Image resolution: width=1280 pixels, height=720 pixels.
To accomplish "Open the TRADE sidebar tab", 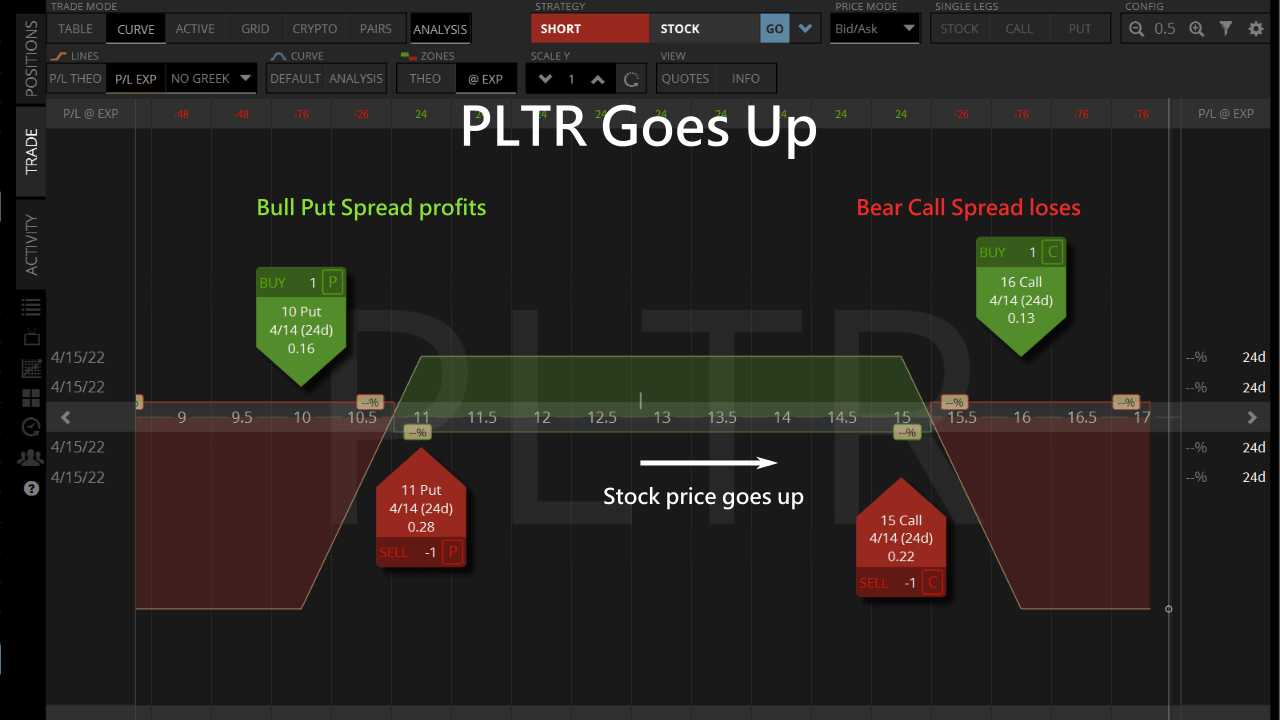I will click(x=31, y=151).
